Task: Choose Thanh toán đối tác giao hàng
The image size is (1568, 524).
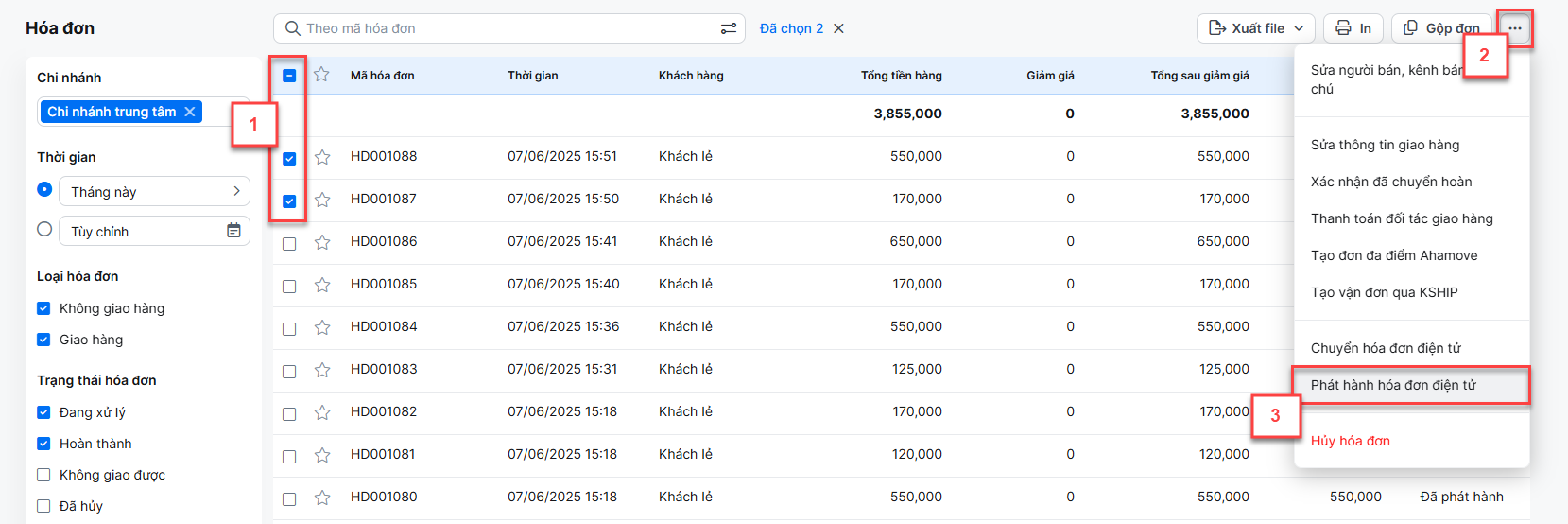Action: tap(1411, 218)
